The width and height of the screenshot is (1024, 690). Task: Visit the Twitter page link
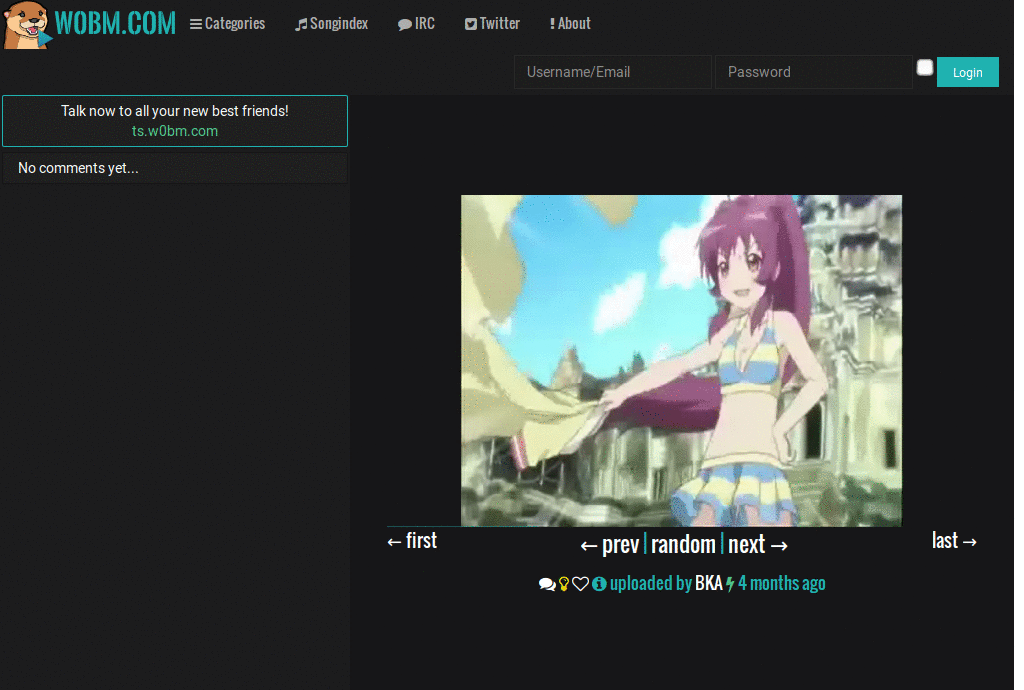click(492, 24)
